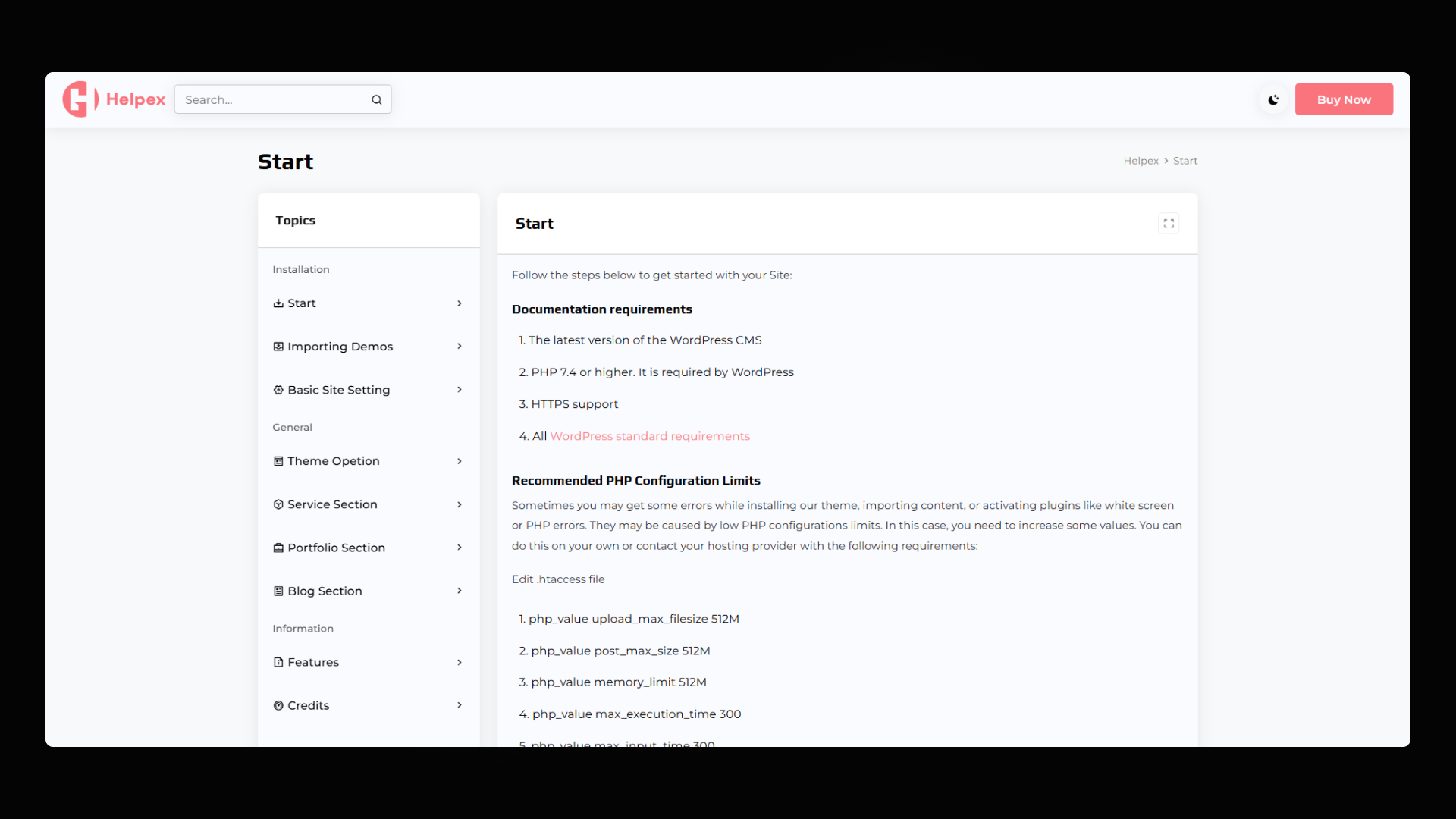The width and height of the screenshot is (1456, 819).
Task: Click the Buy Now button
Action: point(1344,99)
